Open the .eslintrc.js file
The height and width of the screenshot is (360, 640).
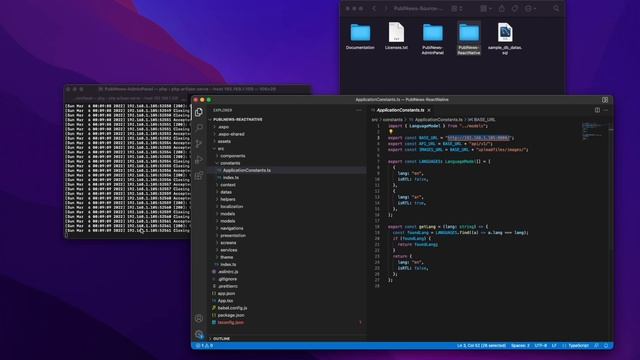(x=228, y=272)
